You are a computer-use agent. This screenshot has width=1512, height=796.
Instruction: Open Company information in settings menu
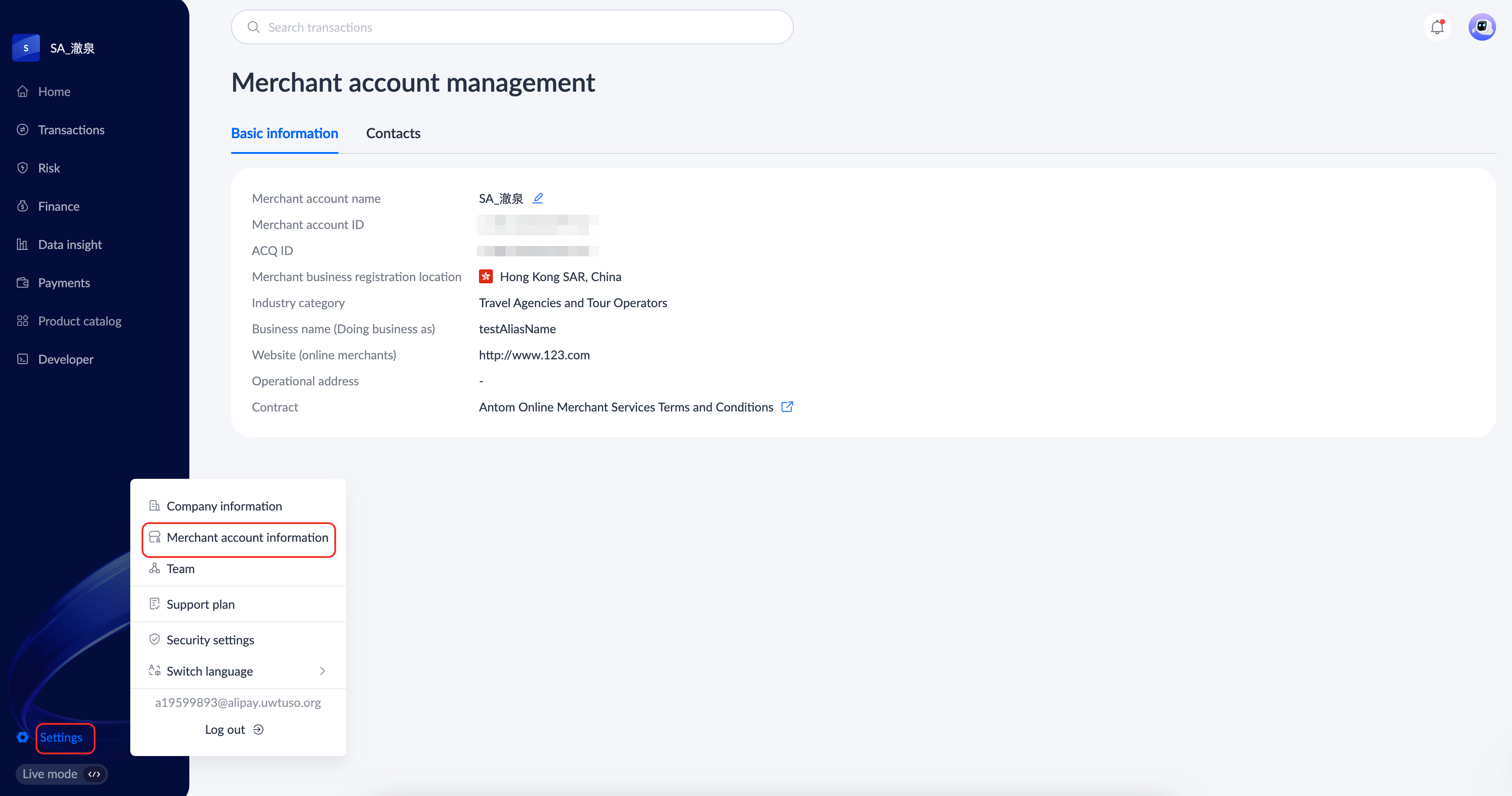coord(224,506)
